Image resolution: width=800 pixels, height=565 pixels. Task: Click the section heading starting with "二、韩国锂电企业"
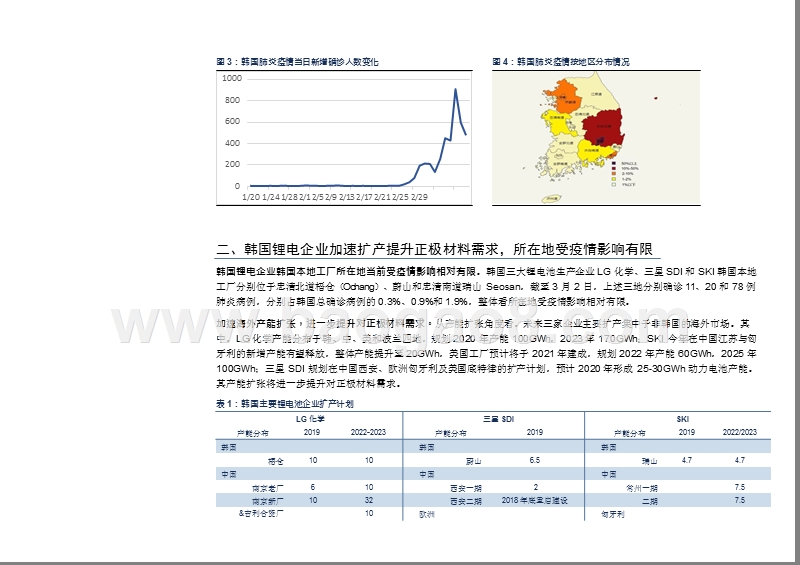[x=435, y=249]
